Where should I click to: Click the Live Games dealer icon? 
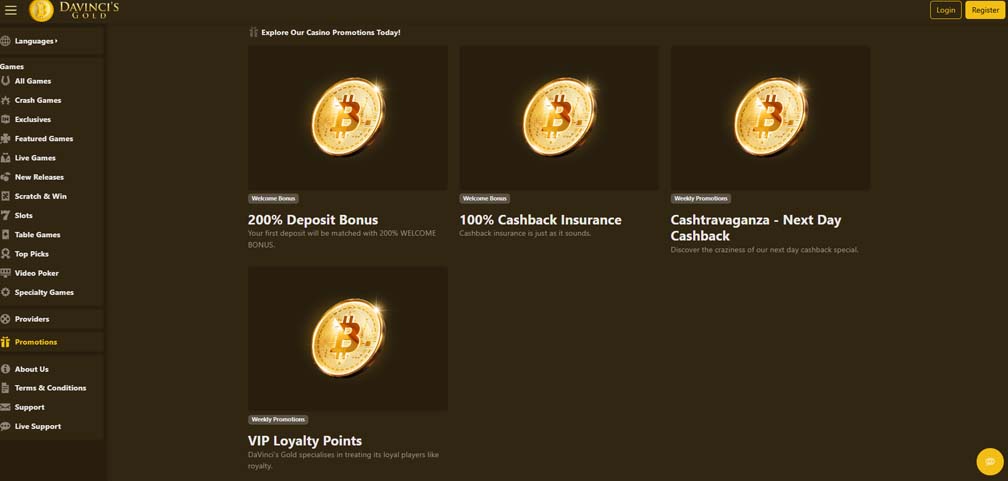pyautogui.click(x=6, y=158)
